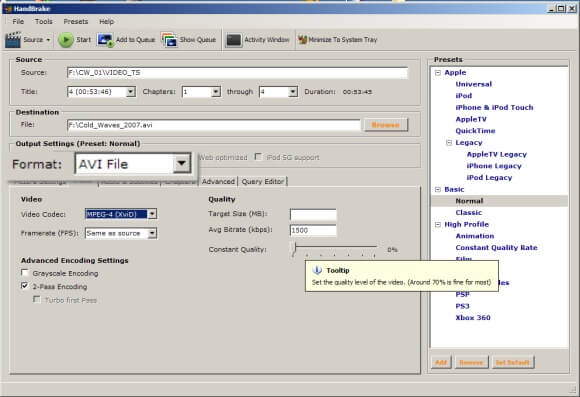The height and width of the screenshot is (397, 580).
Task: Click the Show Queue icon
Action: (x=169, y=40)
